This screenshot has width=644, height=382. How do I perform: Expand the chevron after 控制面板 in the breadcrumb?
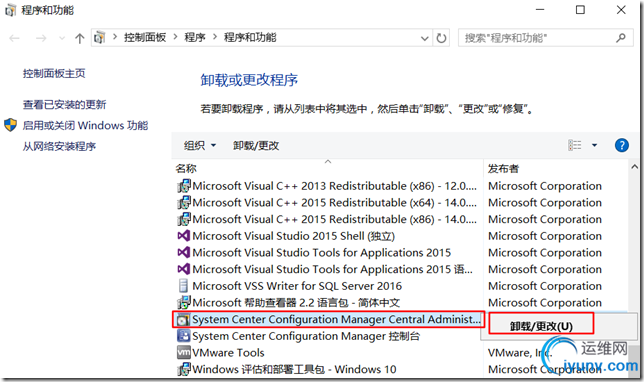click(x=175, y=37)
